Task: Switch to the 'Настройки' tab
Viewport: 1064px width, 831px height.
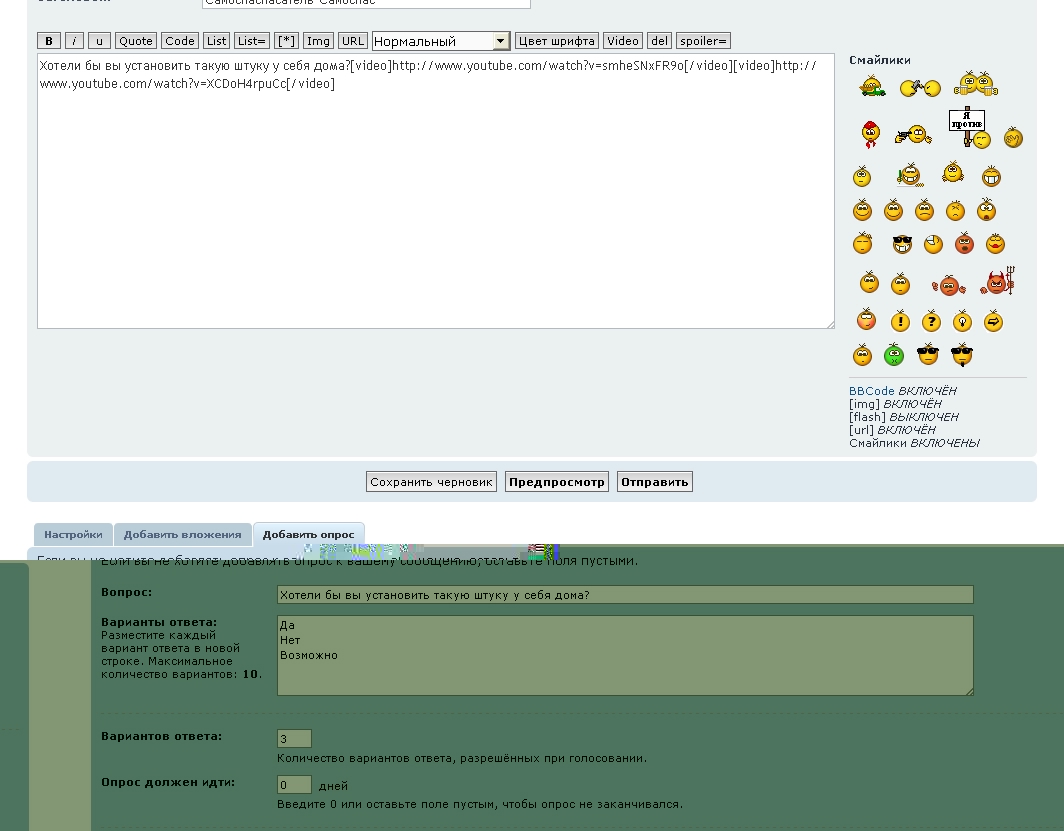Action: [x=73, y=535]
